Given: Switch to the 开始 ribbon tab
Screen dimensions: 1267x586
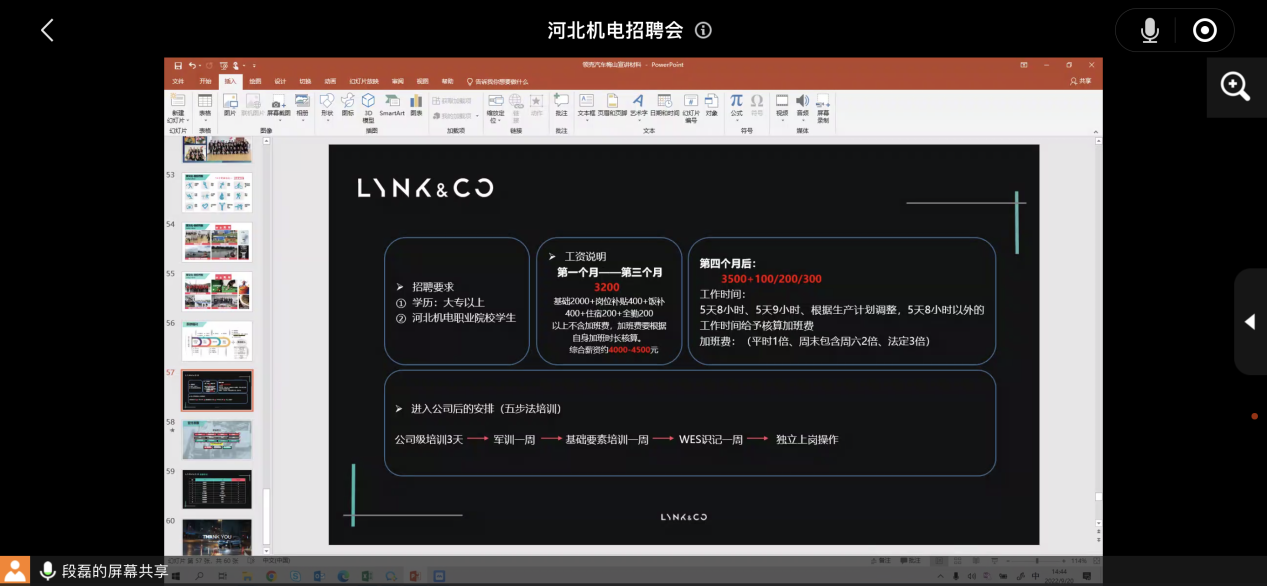Looking at the screenshot, I should coord(205,81).
